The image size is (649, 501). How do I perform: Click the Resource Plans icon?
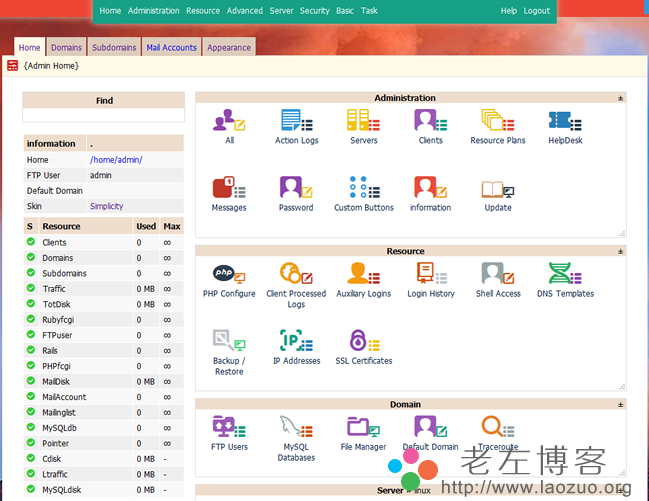497,122
